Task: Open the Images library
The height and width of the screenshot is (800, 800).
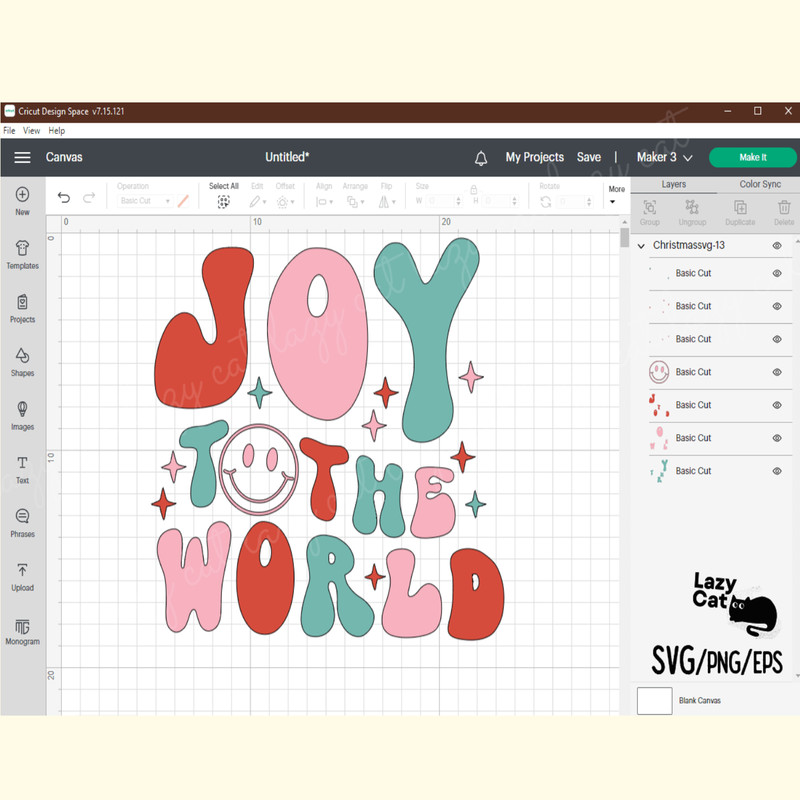Action: coord(22,416)
